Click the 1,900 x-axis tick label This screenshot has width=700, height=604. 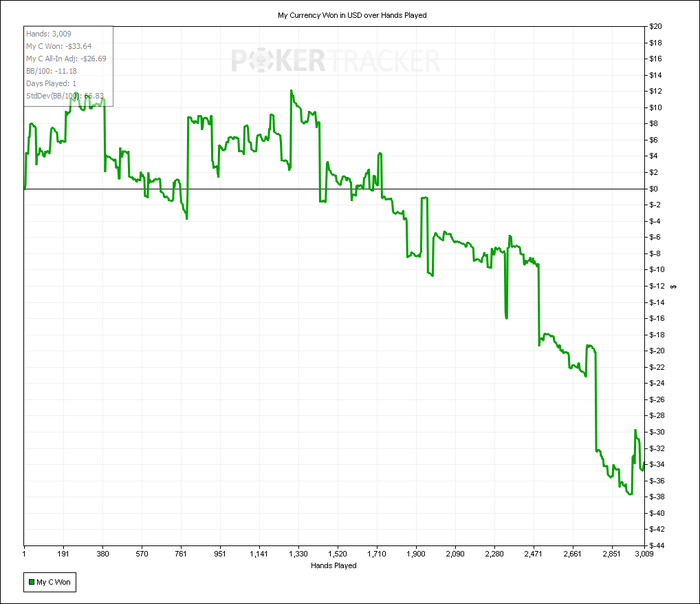click(416, 554)
